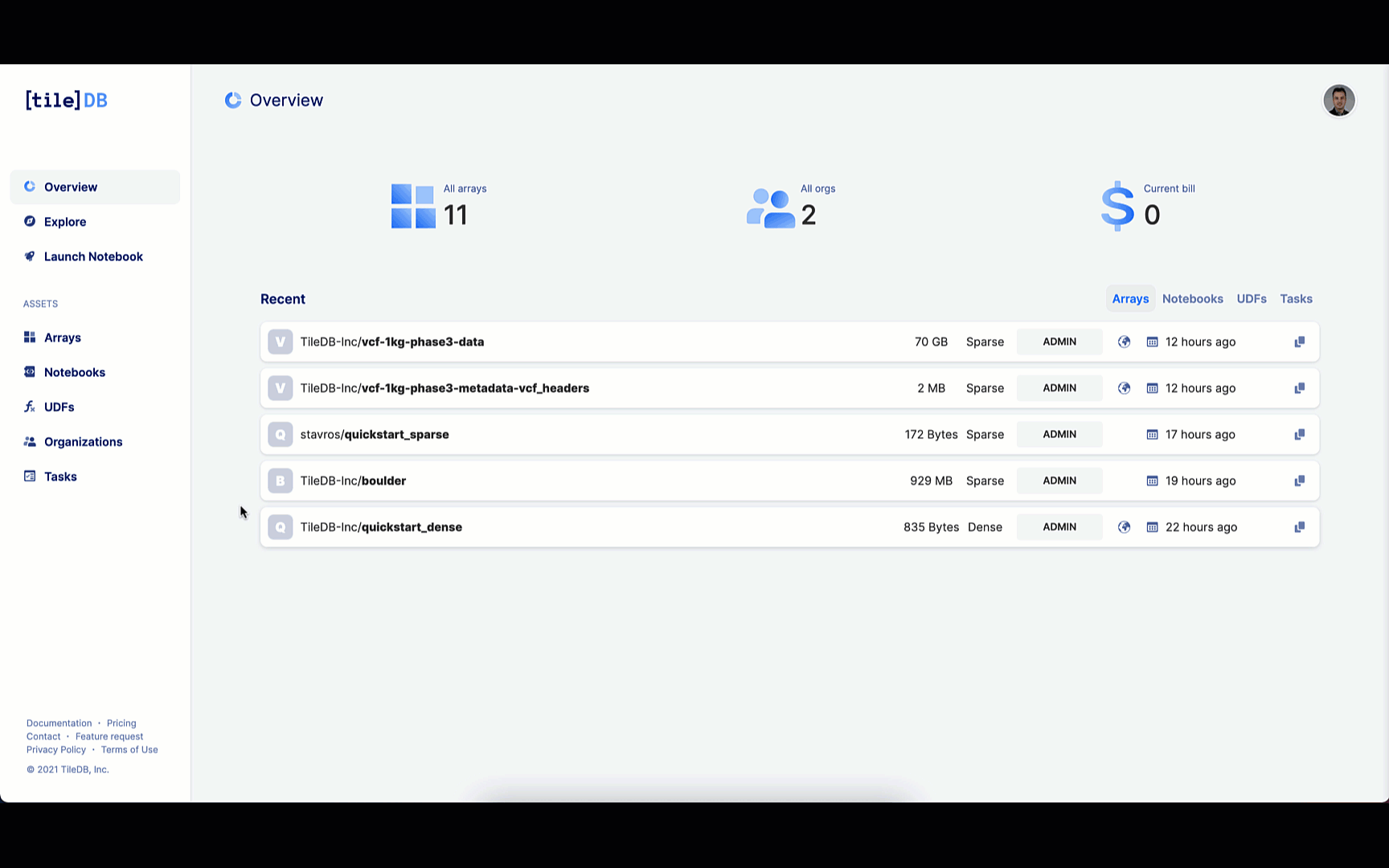Click the All arrays tiles icon
Viewport: 1389px width, 868px height.
click(413, 207)
